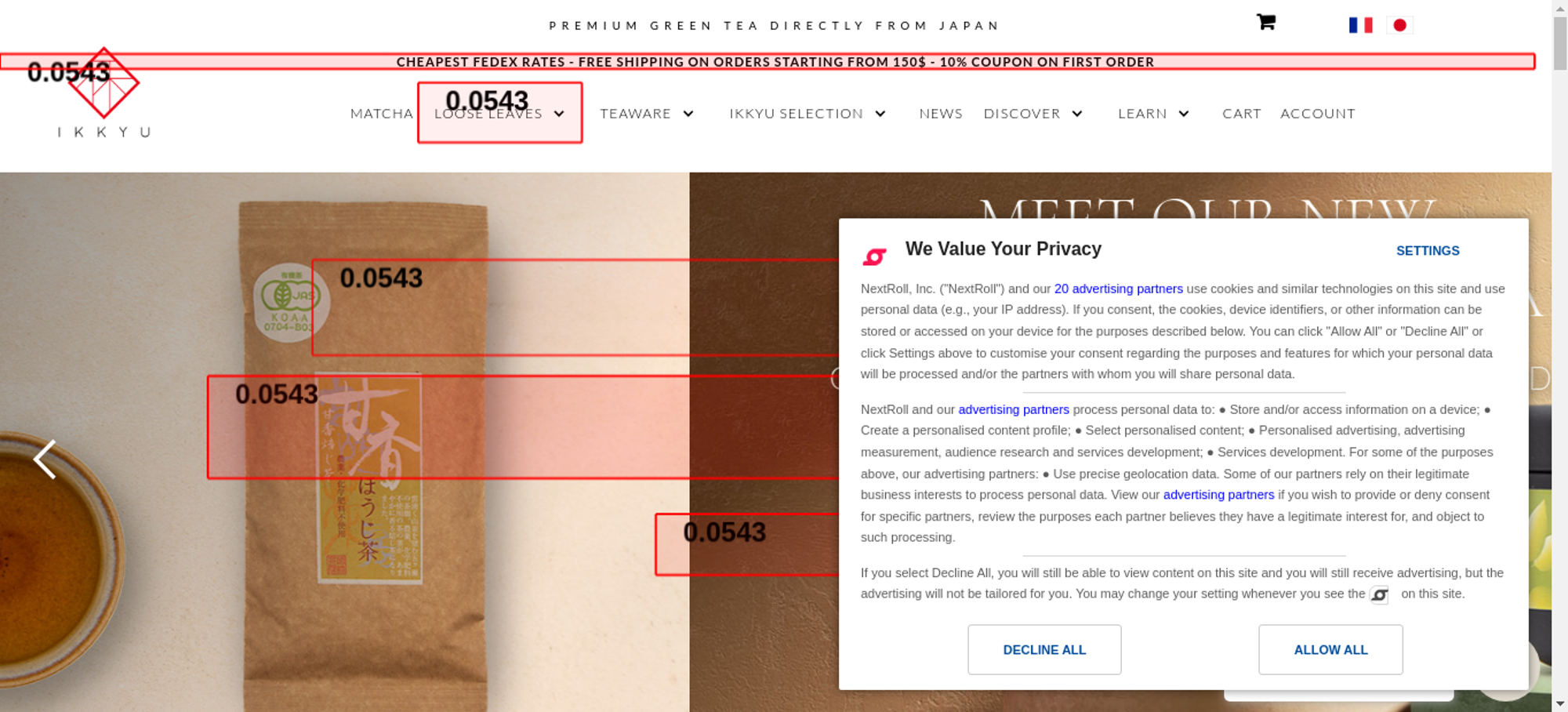
Task: Switch language via the French flag
Action: pyautogui.click(x=1360, y=25)
